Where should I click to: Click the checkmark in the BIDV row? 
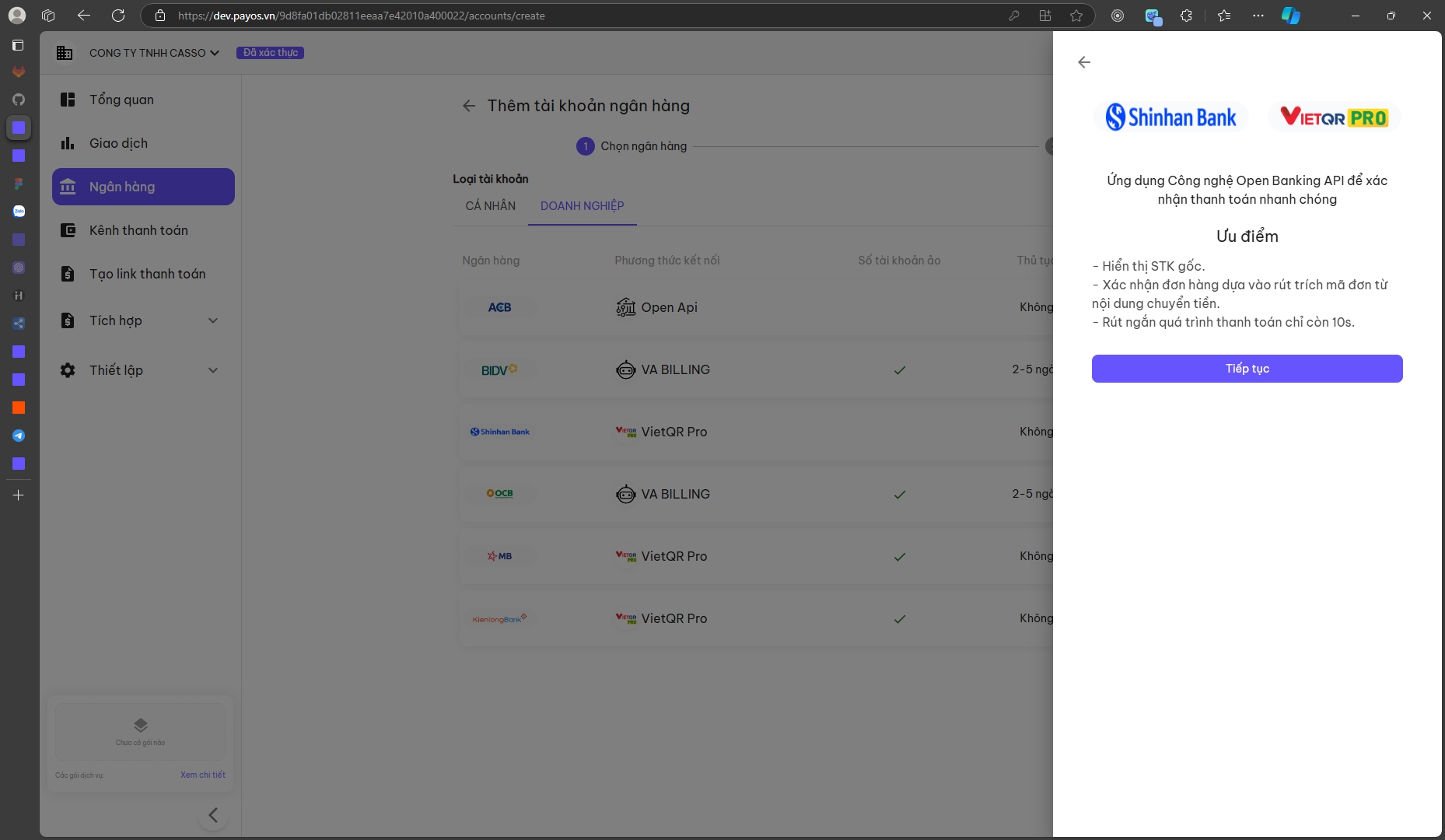tap(900, 370)
